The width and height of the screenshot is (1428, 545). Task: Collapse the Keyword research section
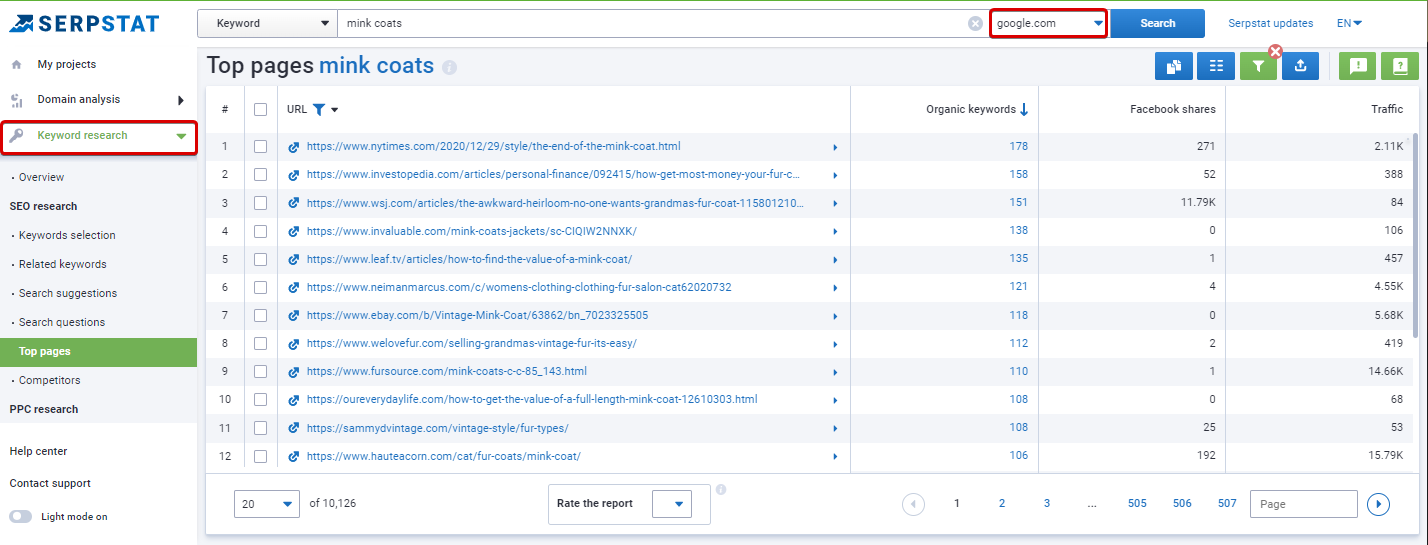coord(181,136)
